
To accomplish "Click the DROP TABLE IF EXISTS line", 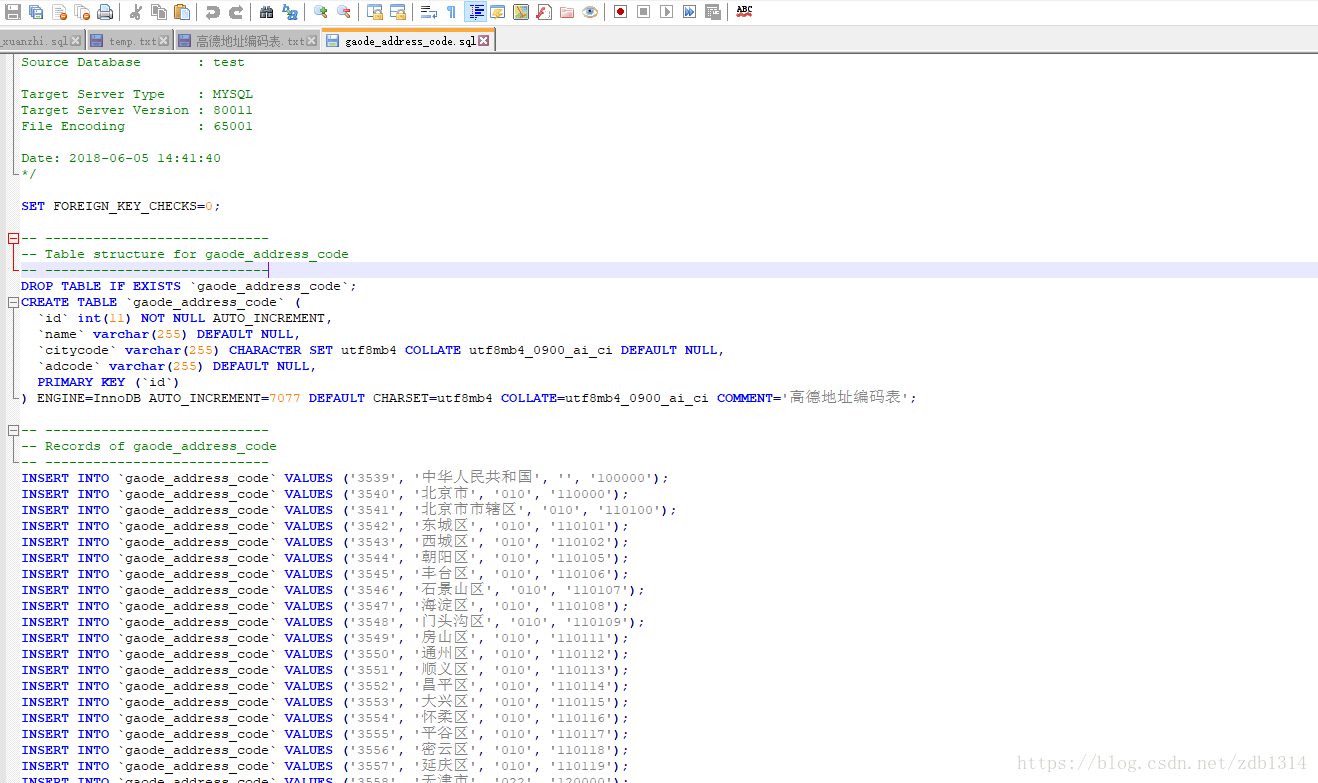I will coord(189,286).
